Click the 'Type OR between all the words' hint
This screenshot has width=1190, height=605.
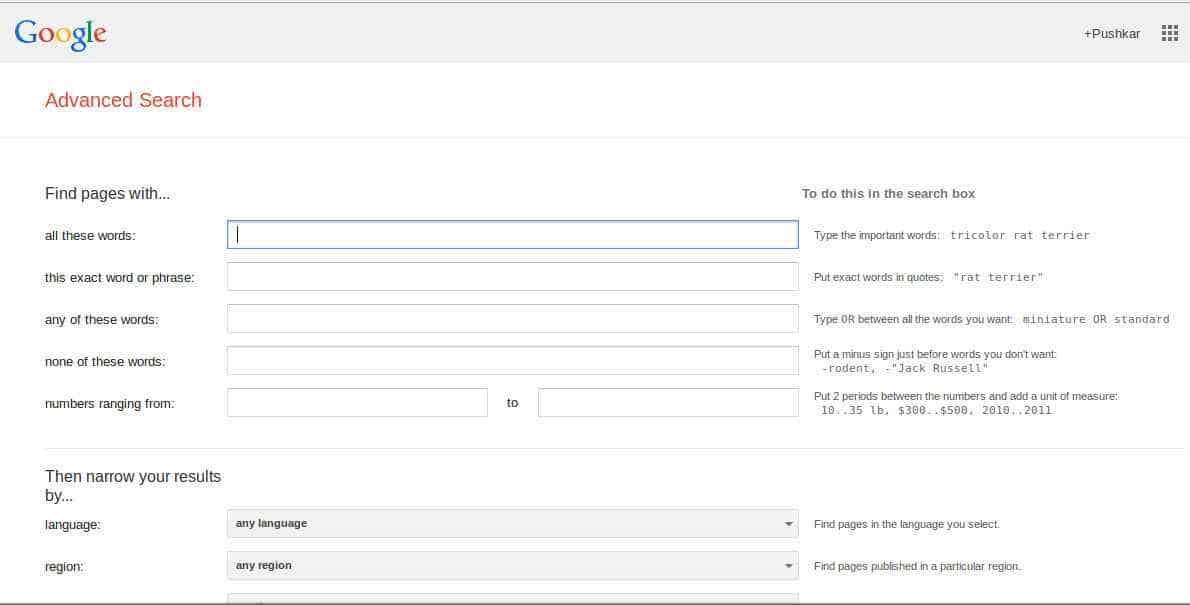pyautogui.click(x=913, y=320)
